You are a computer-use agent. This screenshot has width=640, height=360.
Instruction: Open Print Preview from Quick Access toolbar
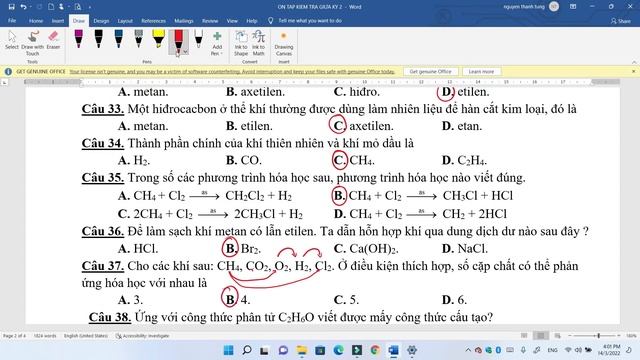coord(78,7)
